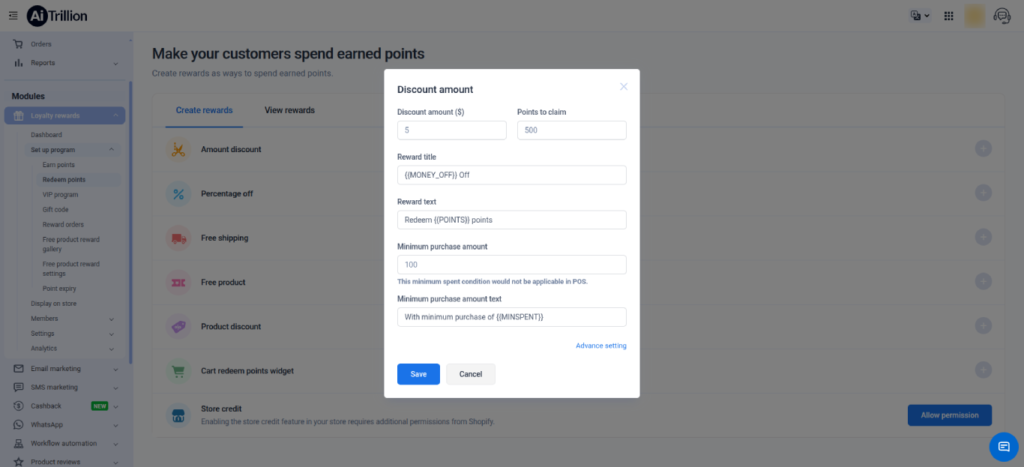Click the support headset icon
The width and height of the screenshot is (1024, 467).
pos(1004,15)
